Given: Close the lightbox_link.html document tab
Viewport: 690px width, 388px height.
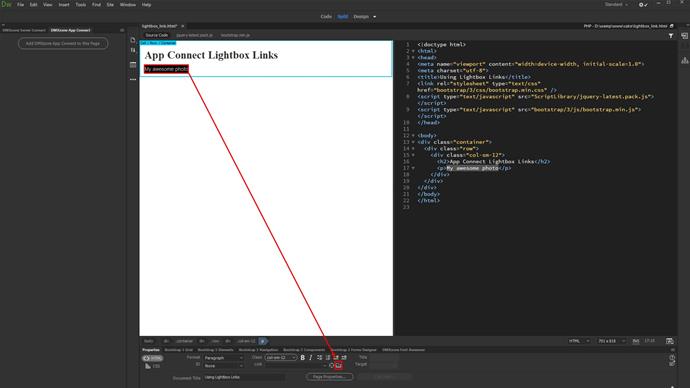Looking at the screenshot, I should click(x=183, y=26).
